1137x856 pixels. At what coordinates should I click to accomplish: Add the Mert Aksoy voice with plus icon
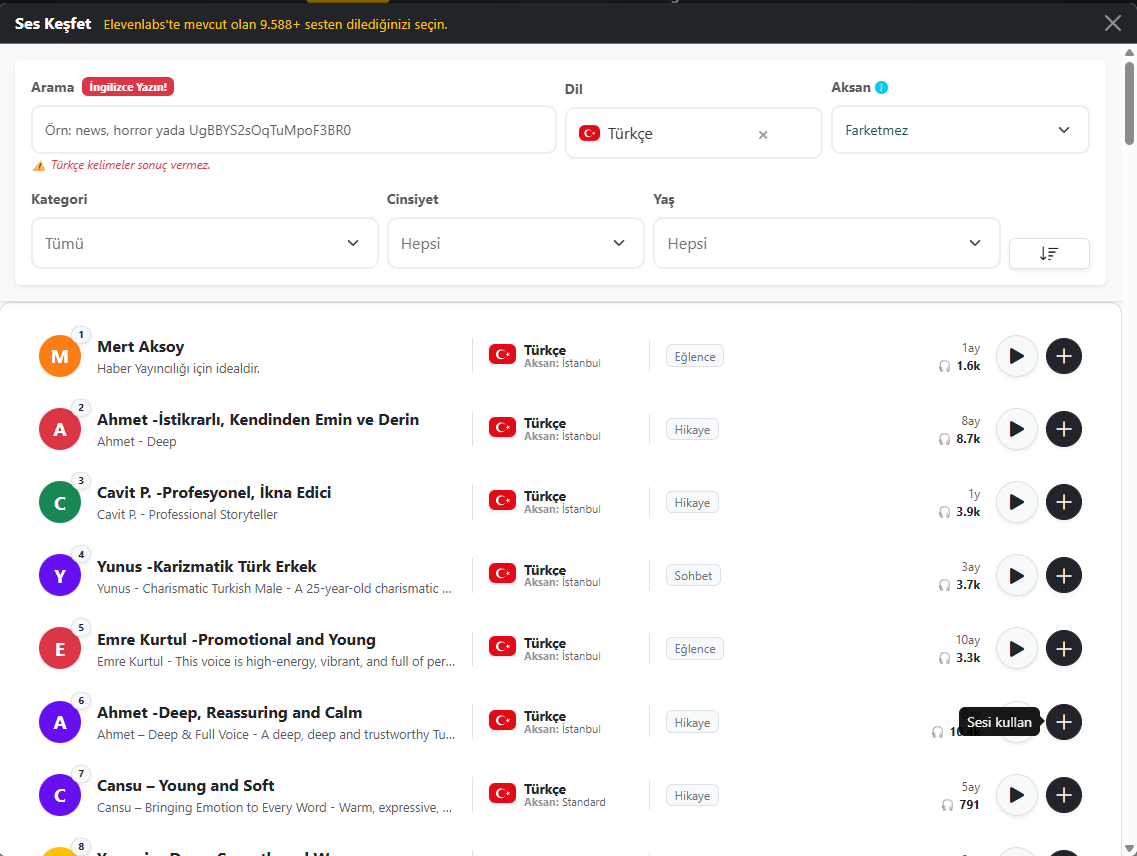coord(1064,356)
